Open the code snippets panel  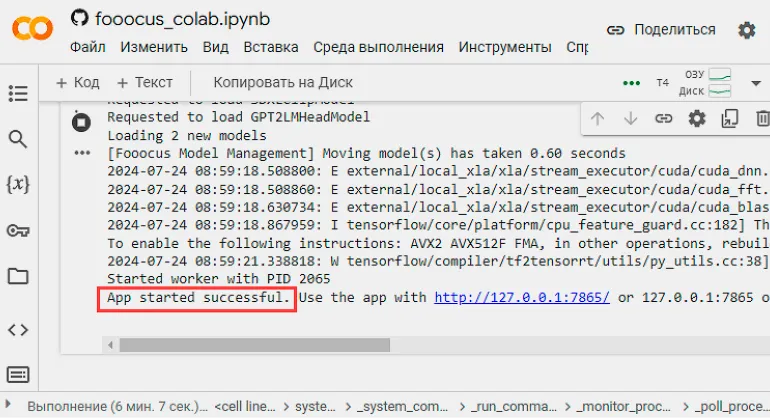click(x=18, y=329)
